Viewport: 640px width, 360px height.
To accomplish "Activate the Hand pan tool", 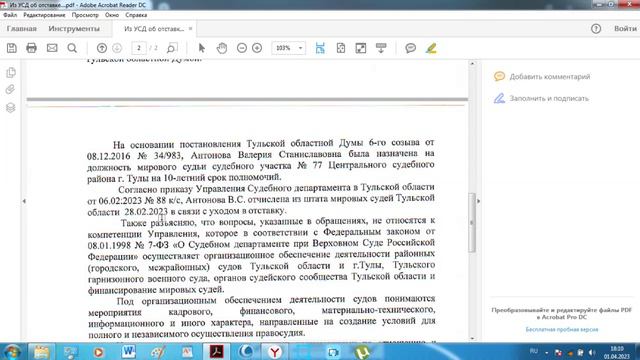I will pos(222,48).
